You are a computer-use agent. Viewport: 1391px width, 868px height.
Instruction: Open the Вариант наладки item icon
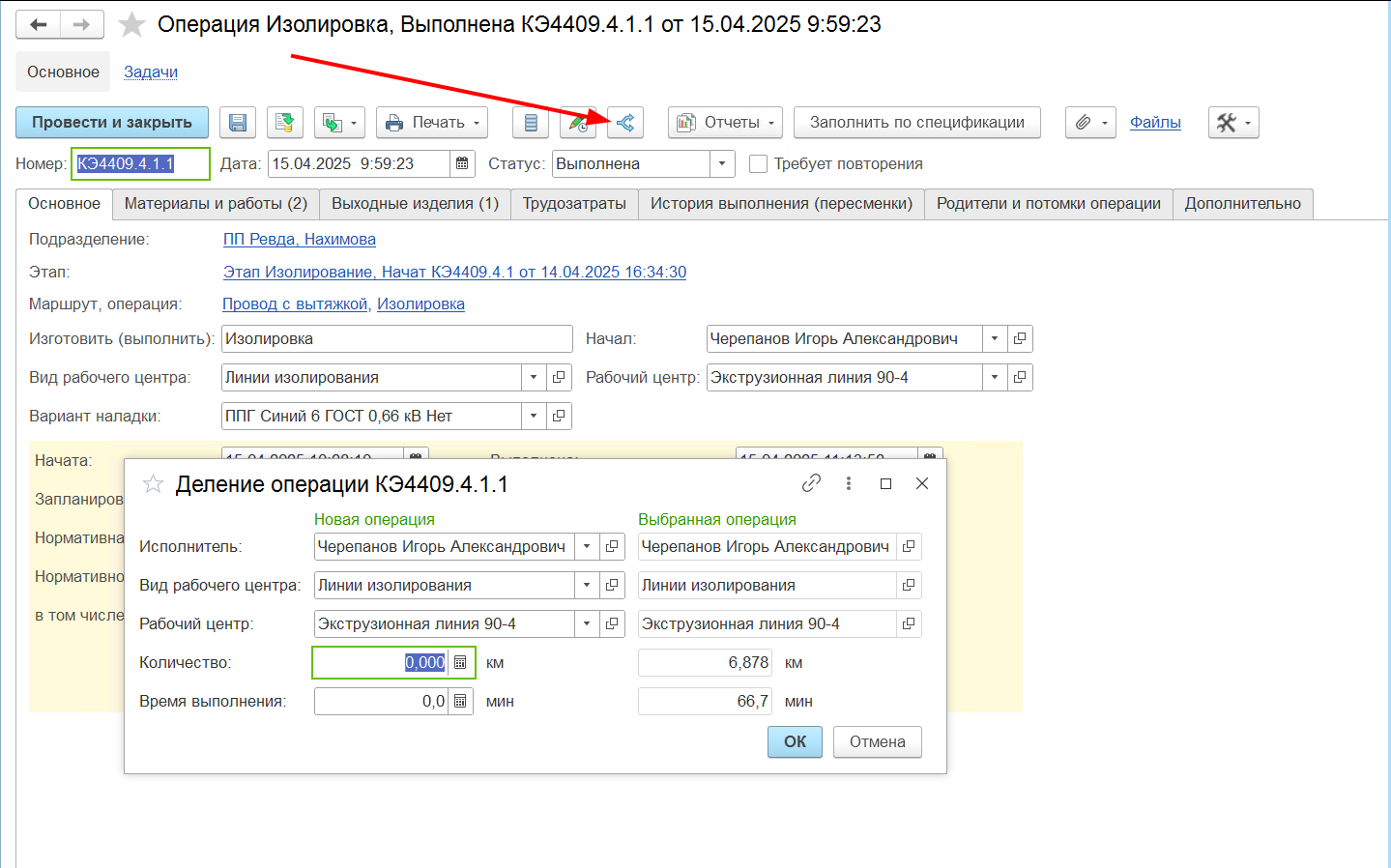559,417
